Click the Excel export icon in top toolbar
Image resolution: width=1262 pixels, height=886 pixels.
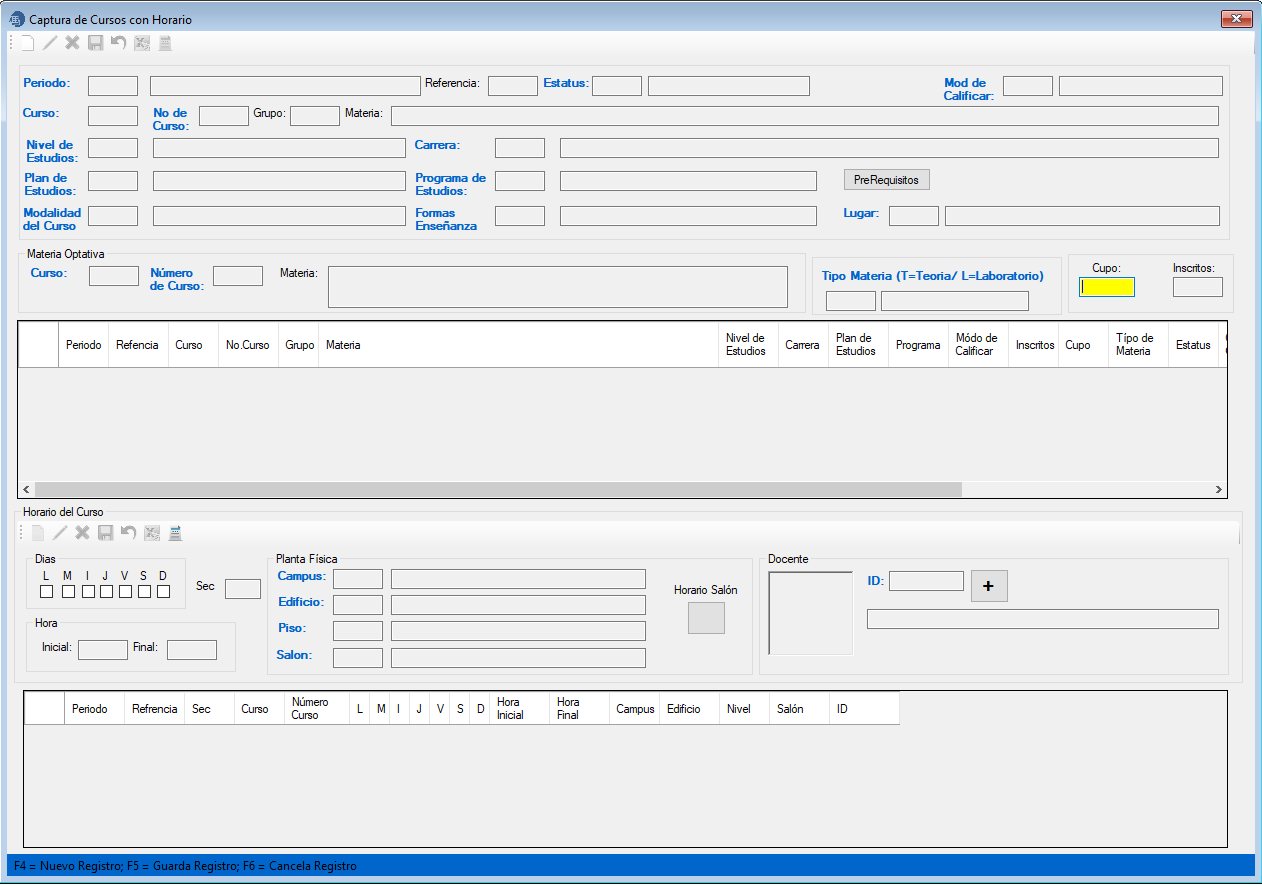[142, 43]
